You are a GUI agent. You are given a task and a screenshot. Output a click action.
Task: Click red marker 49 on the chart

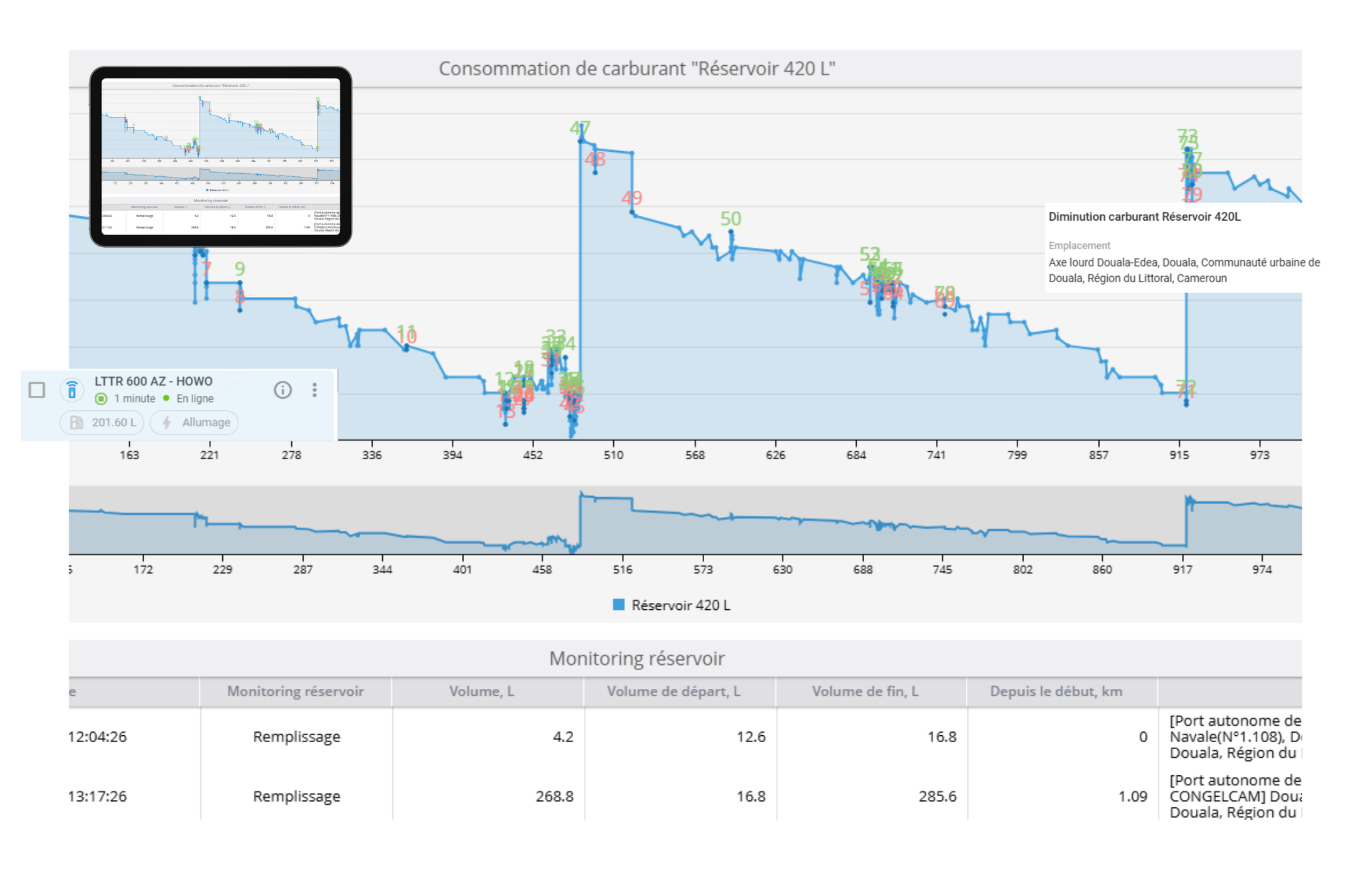point(631,198)
